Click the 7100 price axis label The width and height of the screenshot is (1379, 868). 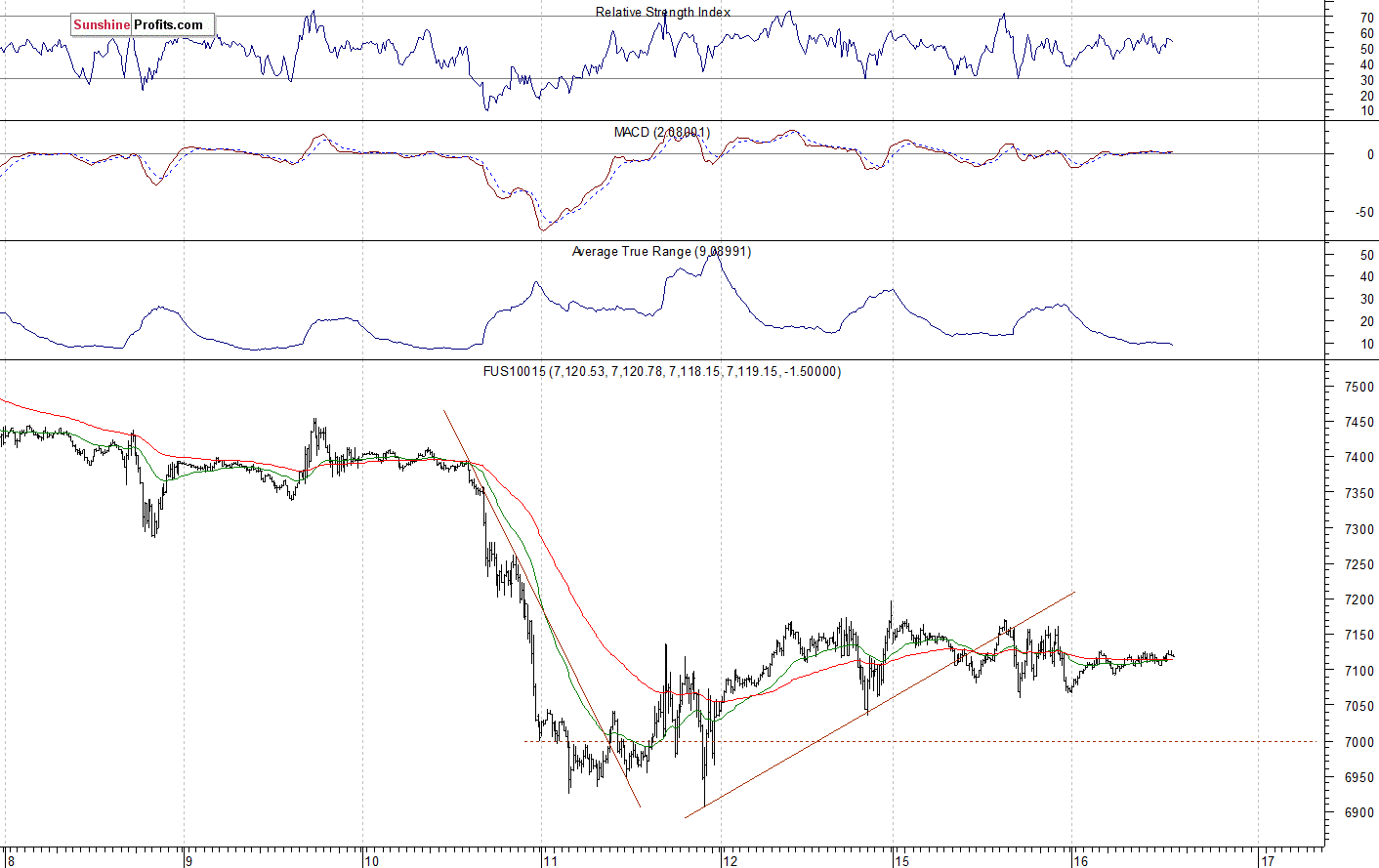click(x=1358, y=671)
